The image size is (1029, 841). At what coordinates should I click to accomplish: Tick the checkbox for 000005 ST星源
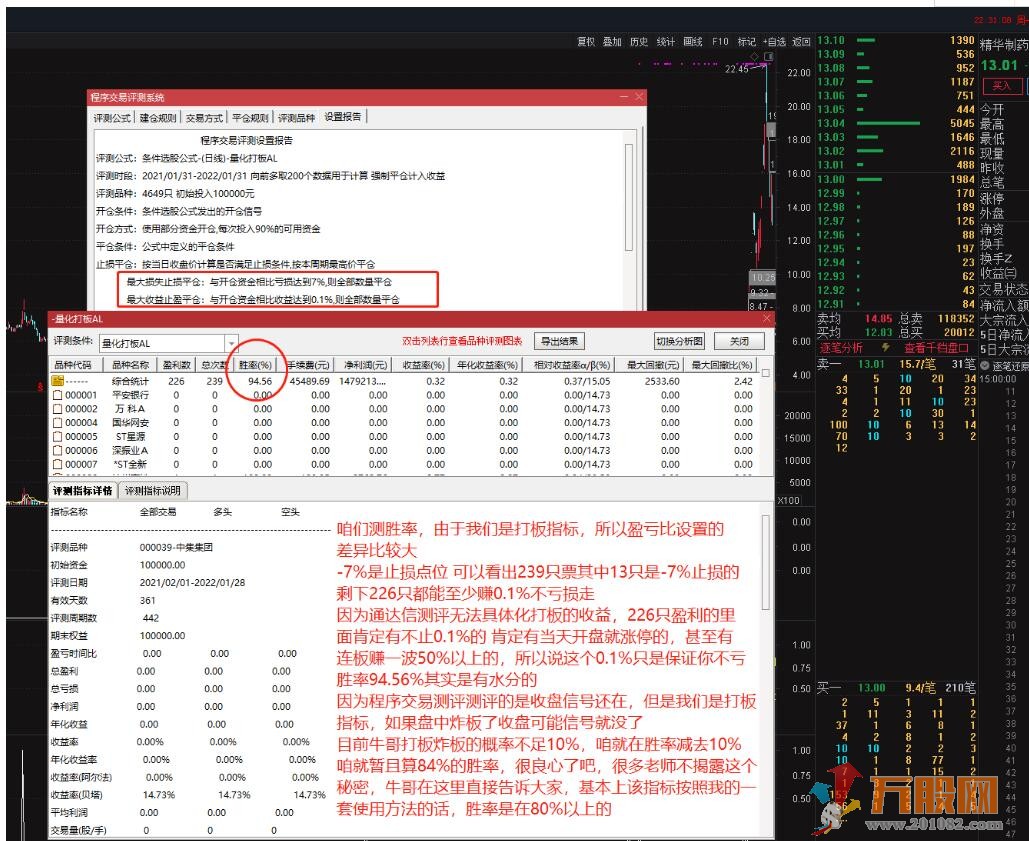coord(57,436)
